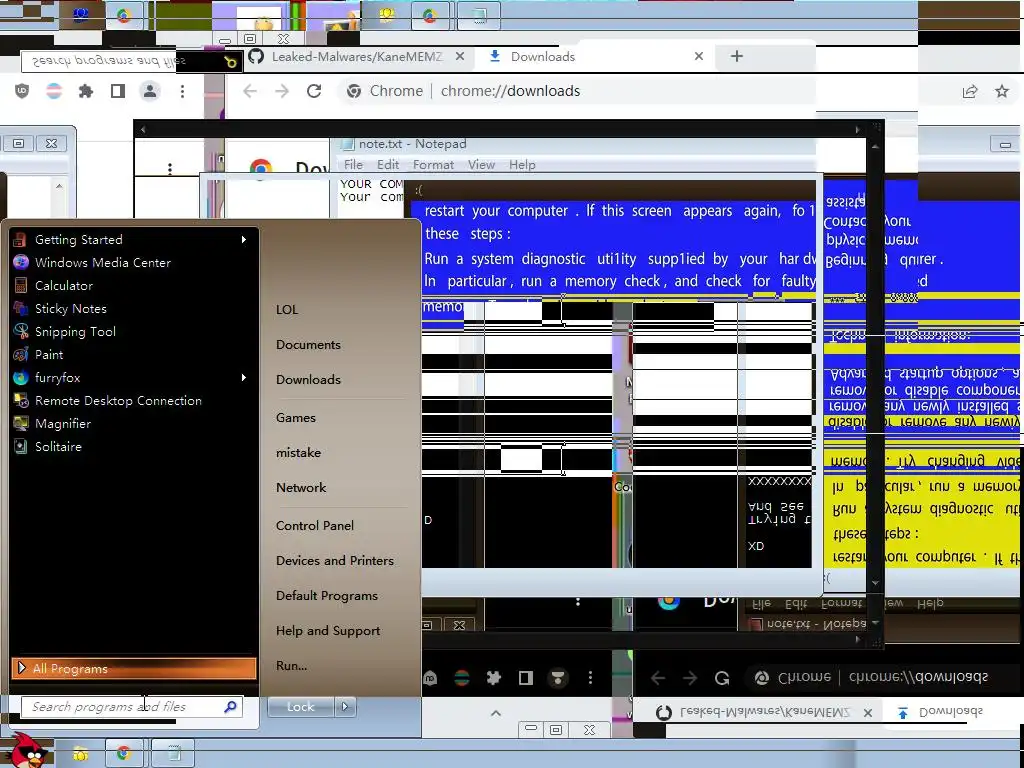Open Default Programs
1024x768 pixels.
click(327, 596)
